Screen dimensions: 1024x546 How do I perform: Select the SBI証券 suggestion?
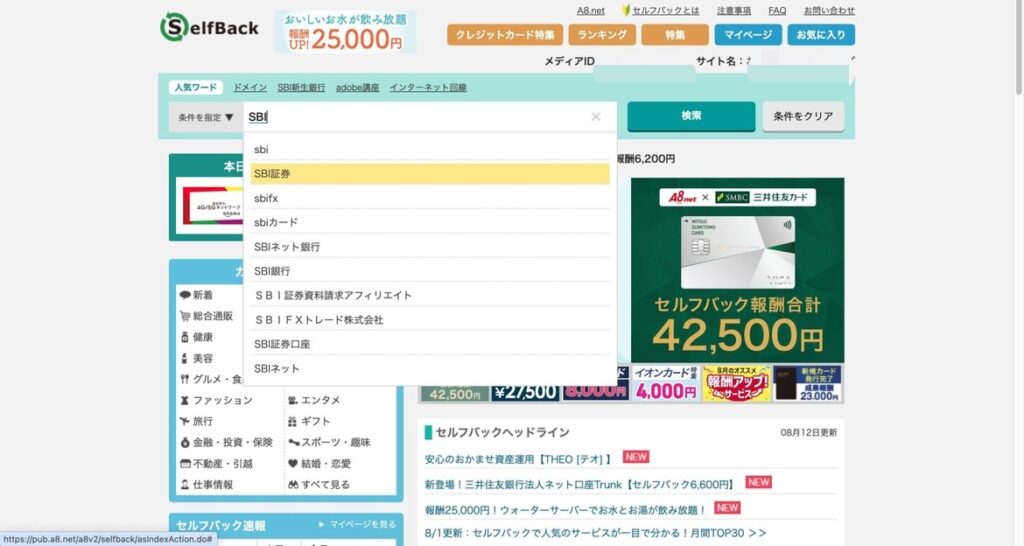(430, 174)
